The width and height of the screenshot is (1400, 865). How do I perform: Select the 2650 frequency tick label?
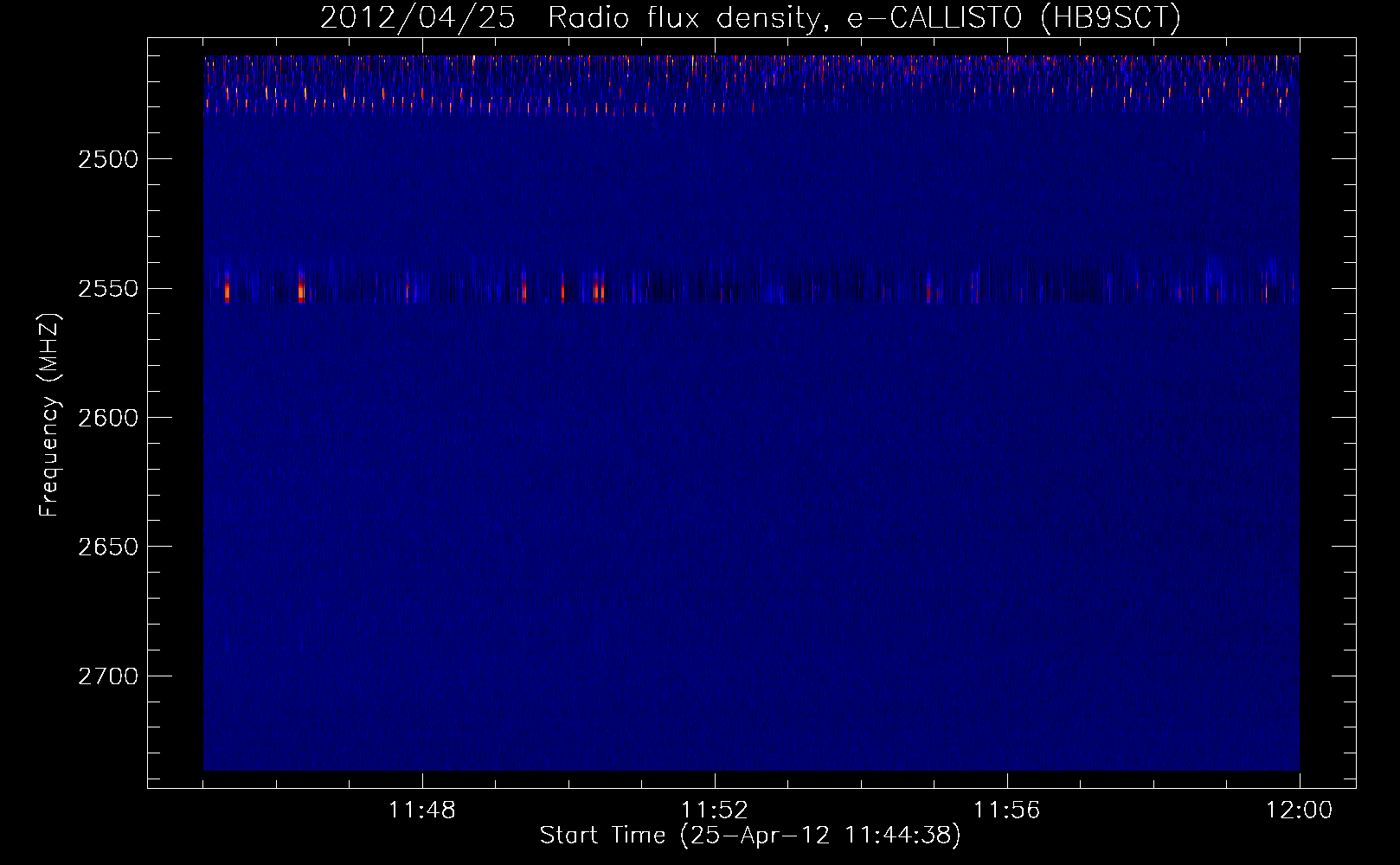click(108, 547)
